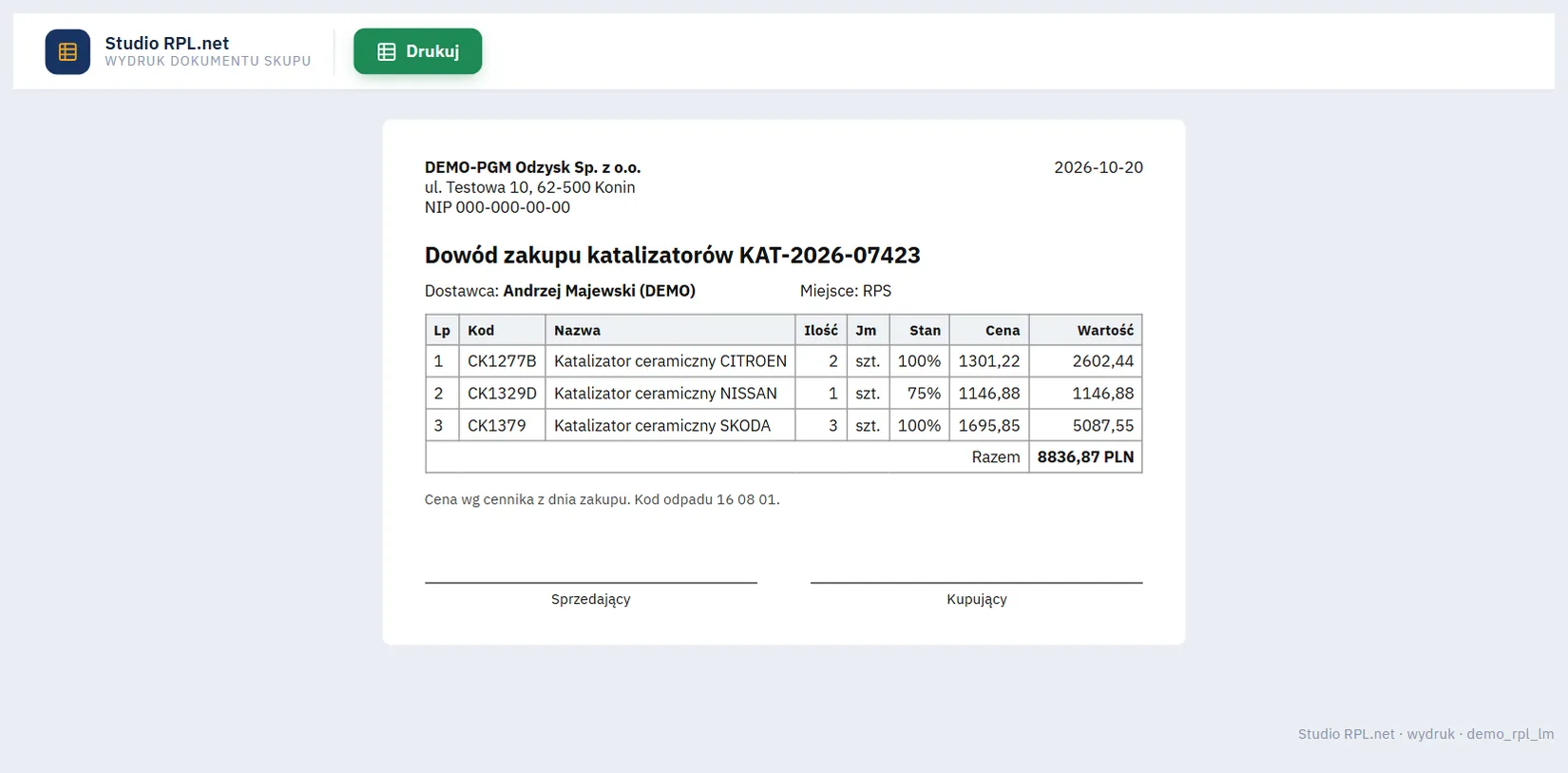The image size is (1568, 773).
Task: Click the Razem label
Action: (996, 457)
